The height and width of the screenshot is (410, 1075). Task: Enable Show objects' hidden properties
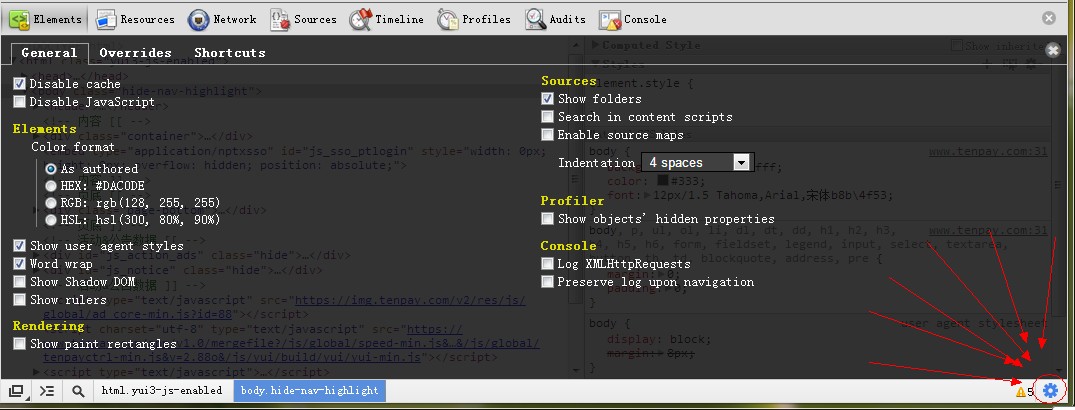pos(547,219)
